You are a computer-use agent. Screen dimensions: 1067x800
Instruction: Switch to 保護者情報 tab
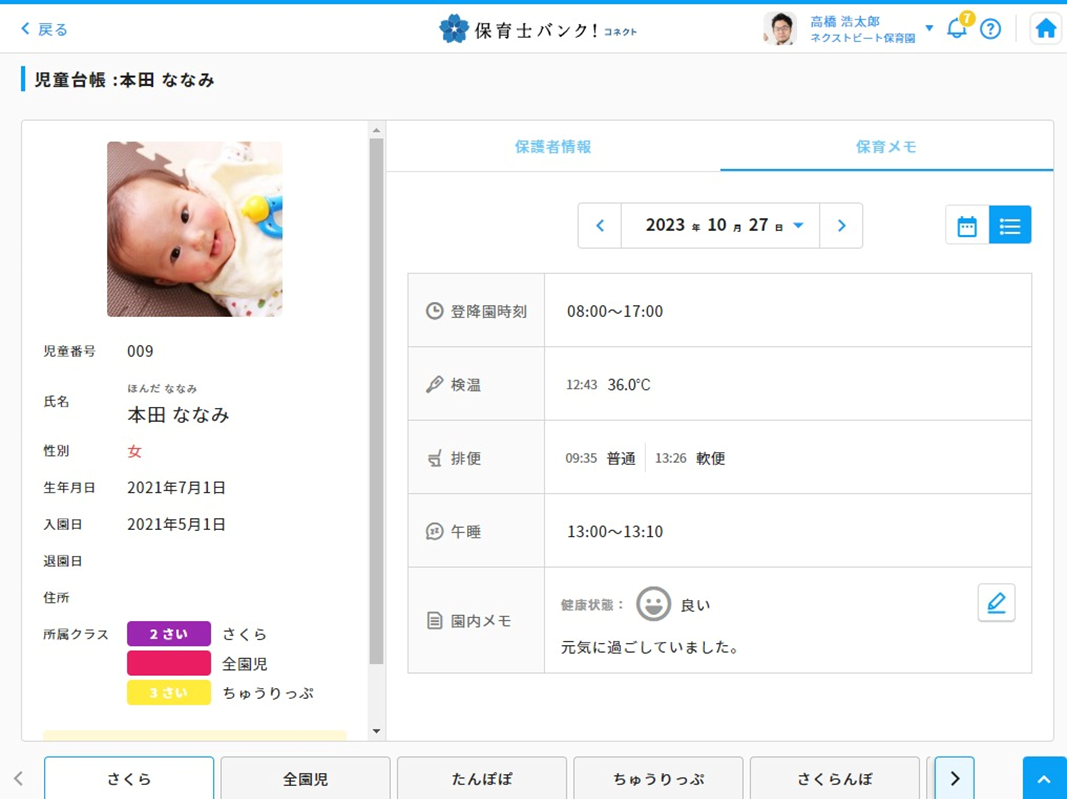[553, 147]
